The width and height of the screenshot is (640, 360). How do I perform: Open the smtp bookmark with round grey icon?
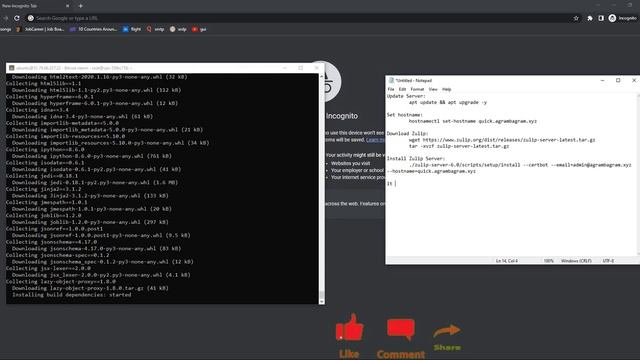click(178, 29)
